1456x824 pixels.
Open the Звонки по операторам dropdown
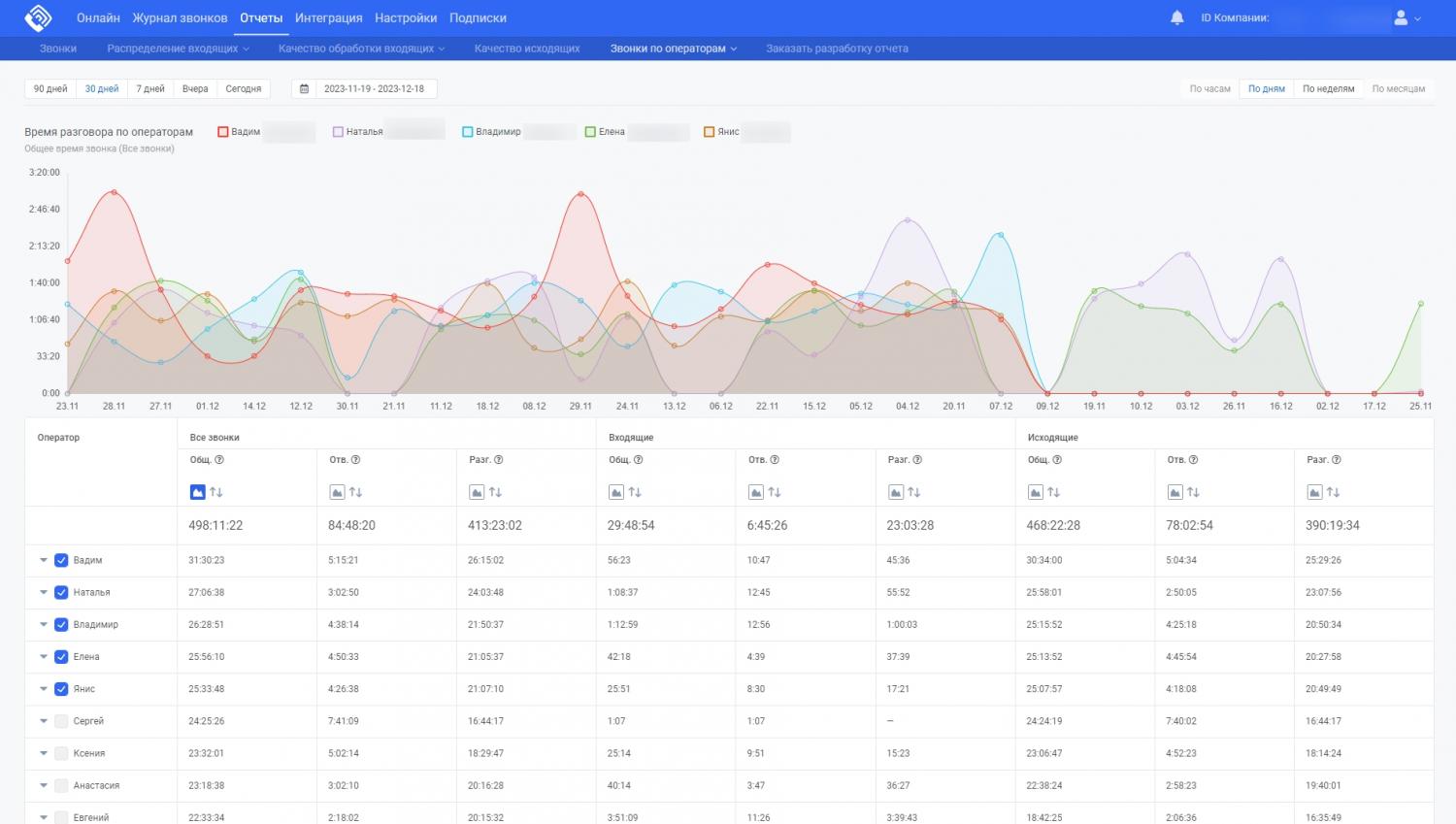point(673,49)
